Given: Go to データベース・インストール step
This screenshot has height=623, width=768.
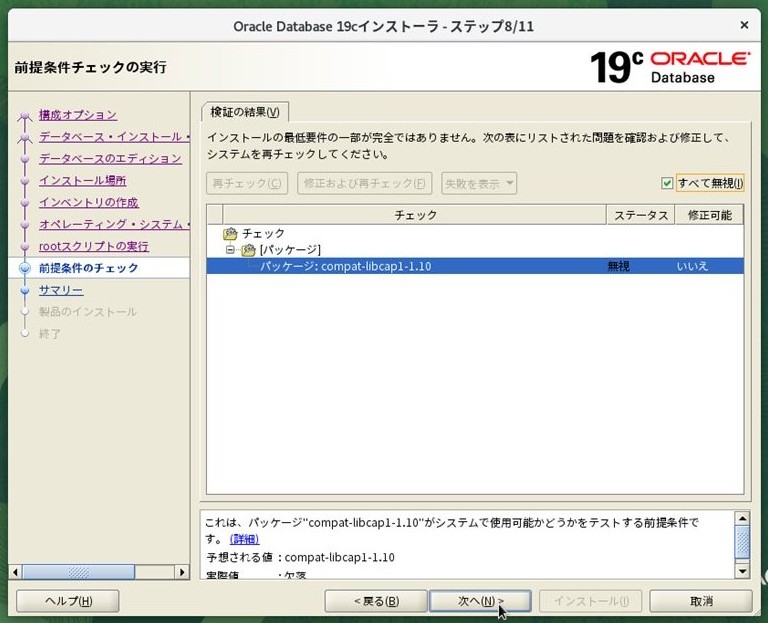Looking at the screenshot, I should pyautogui.click(x=114, y=137).
